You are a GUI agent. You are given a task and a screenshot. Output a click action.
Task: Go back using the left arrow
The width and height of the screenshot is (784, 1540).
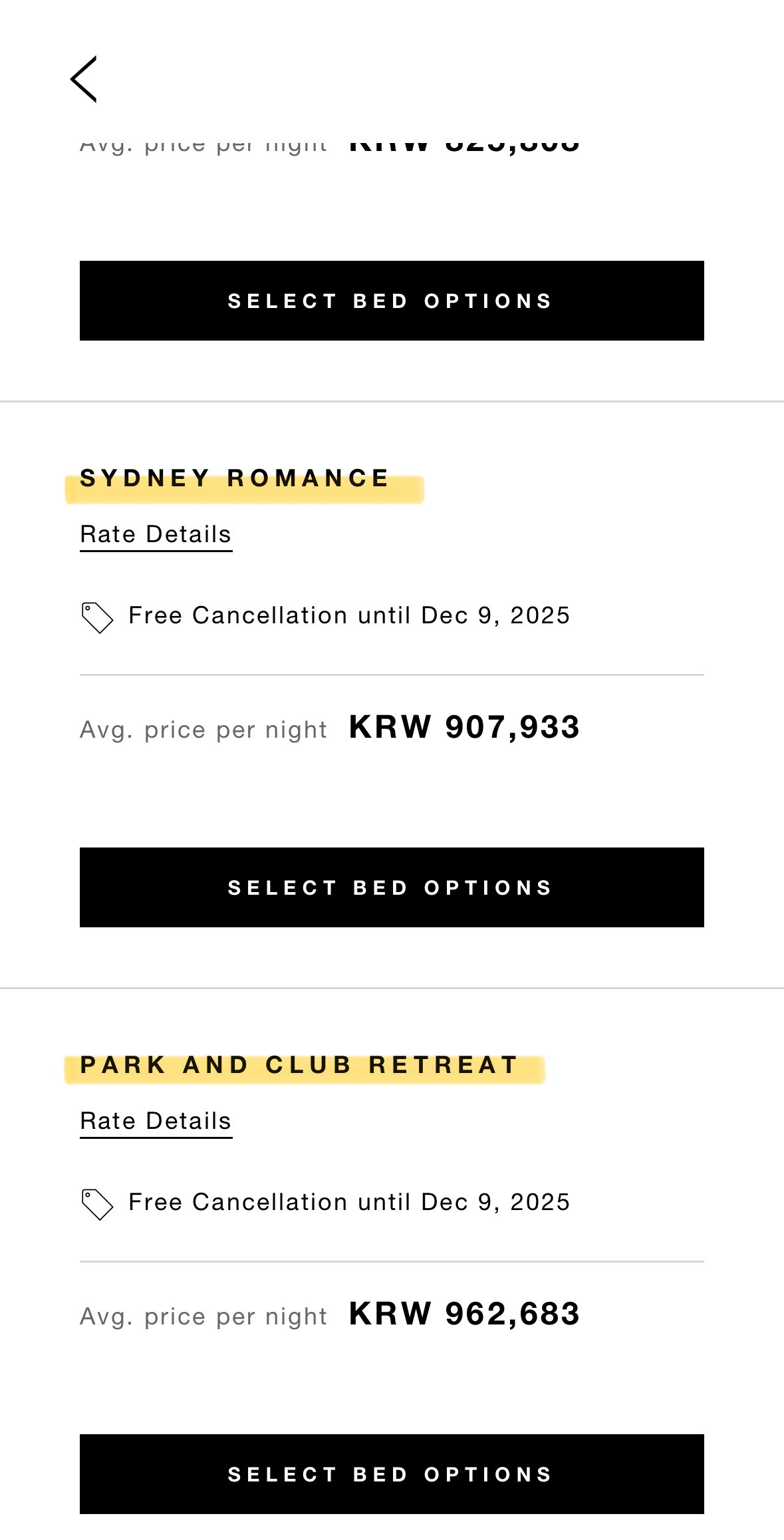84,79
